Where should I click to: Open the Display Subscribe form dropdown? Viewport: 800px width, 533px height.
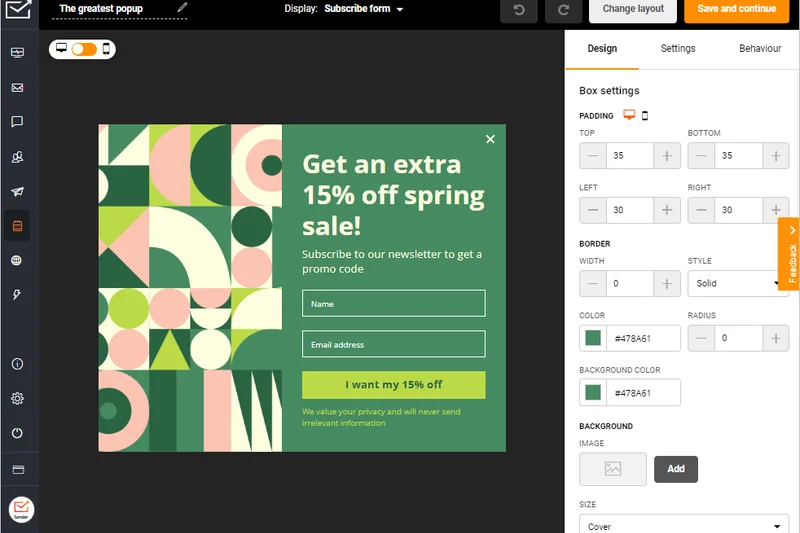pyautogui.click(x=364, y=9)
